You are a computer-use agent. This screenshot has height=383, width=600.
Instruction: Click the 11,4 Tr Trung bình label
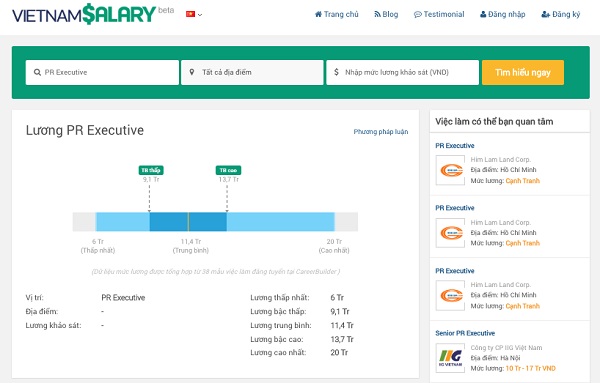click(191, 246)
